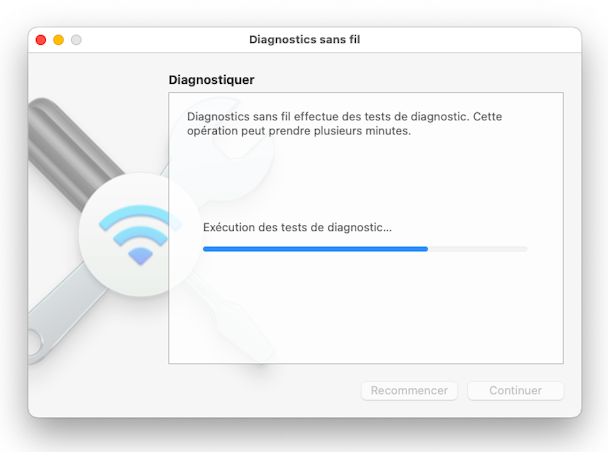Click the description paragraph about diagnostic tests
The image size is (608, 452).
click(x=344, y=124)
